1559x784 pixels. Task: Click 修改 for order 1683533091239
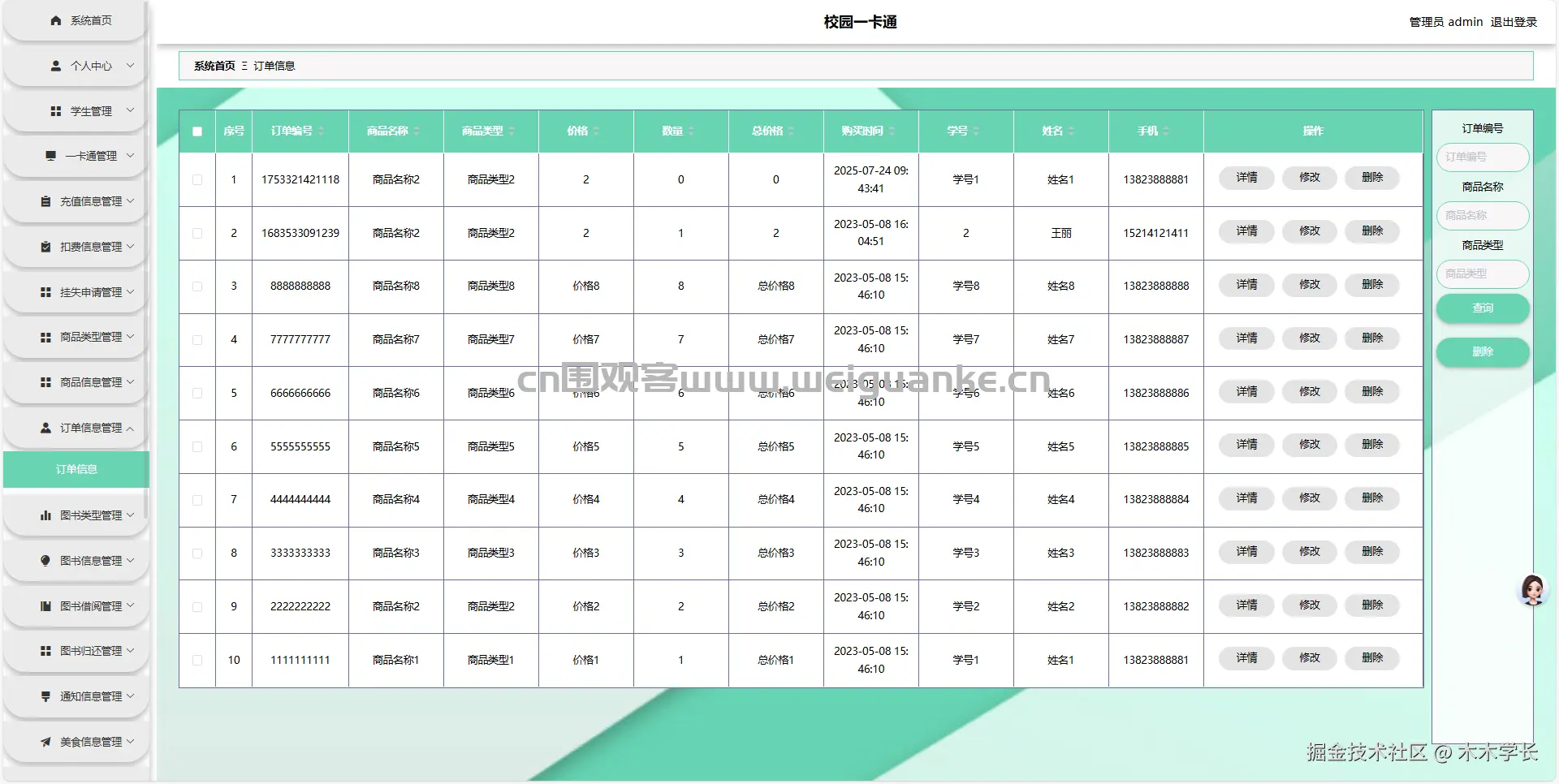1310,231
